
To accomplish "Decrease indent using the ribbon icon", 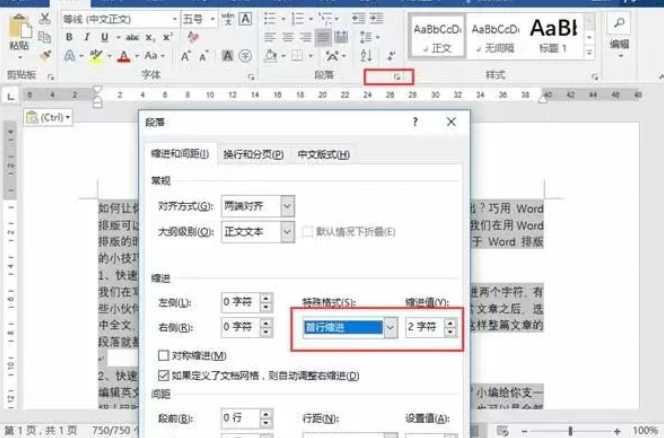I will pos(359,19).
